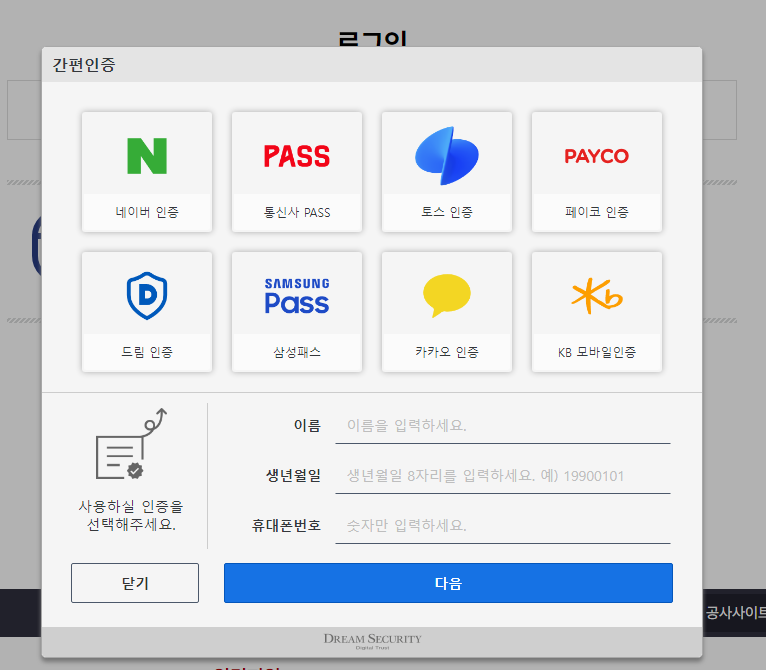
Task: Focus the 생년월일 birthdate input field
Action: (503, 475)
